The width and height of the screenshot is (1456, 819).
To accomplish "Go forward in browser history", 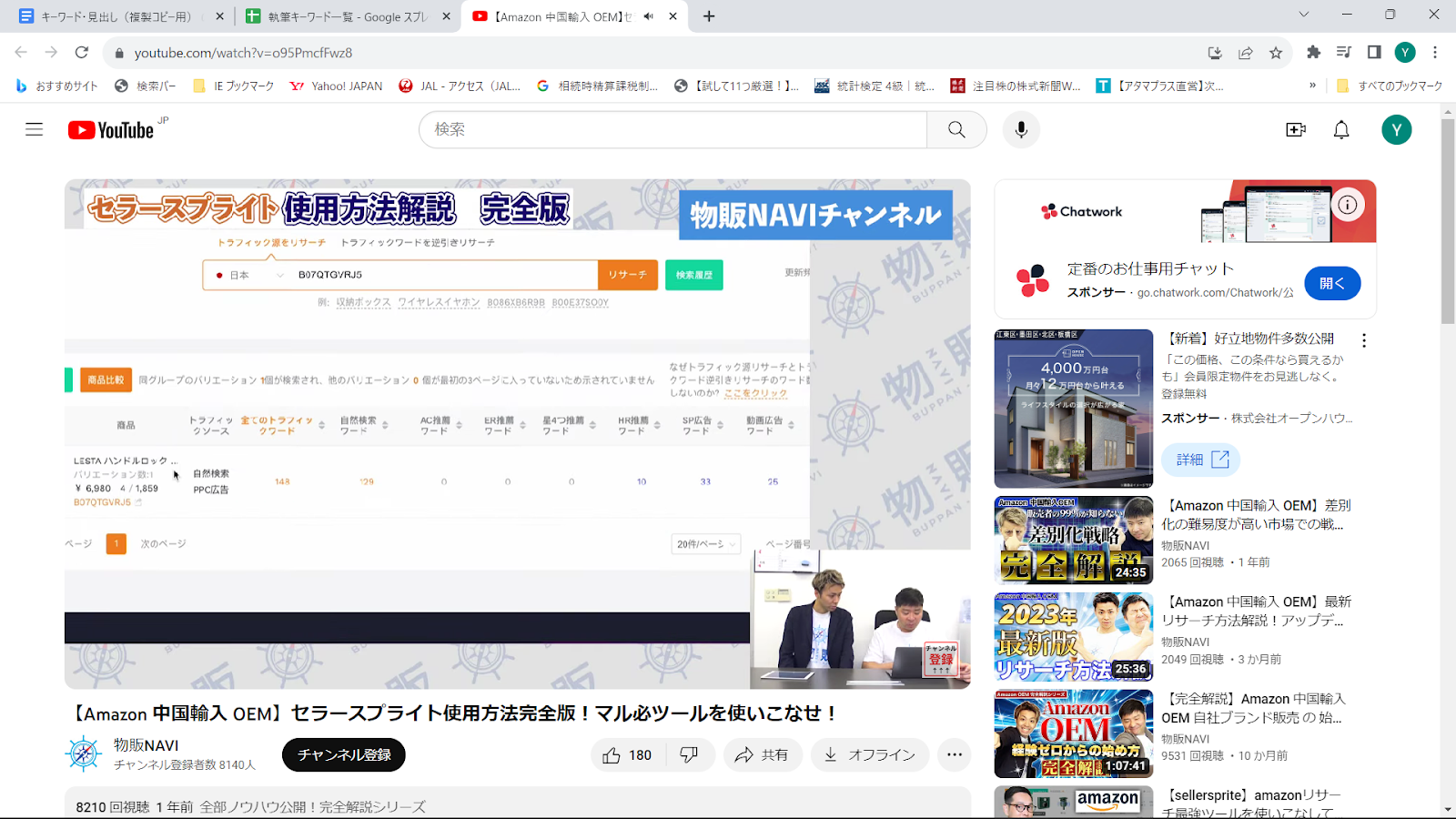I will (x=51, y=53).
